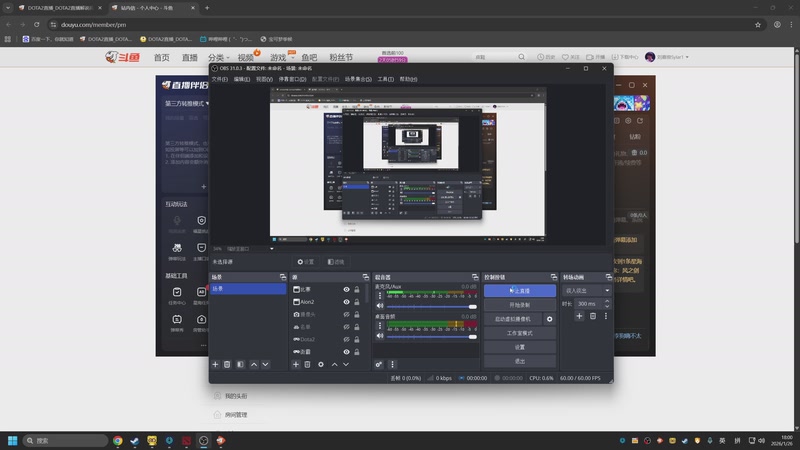Pop out the Controls dock panel
800x450 pixels.
click(x=554, y=277)
